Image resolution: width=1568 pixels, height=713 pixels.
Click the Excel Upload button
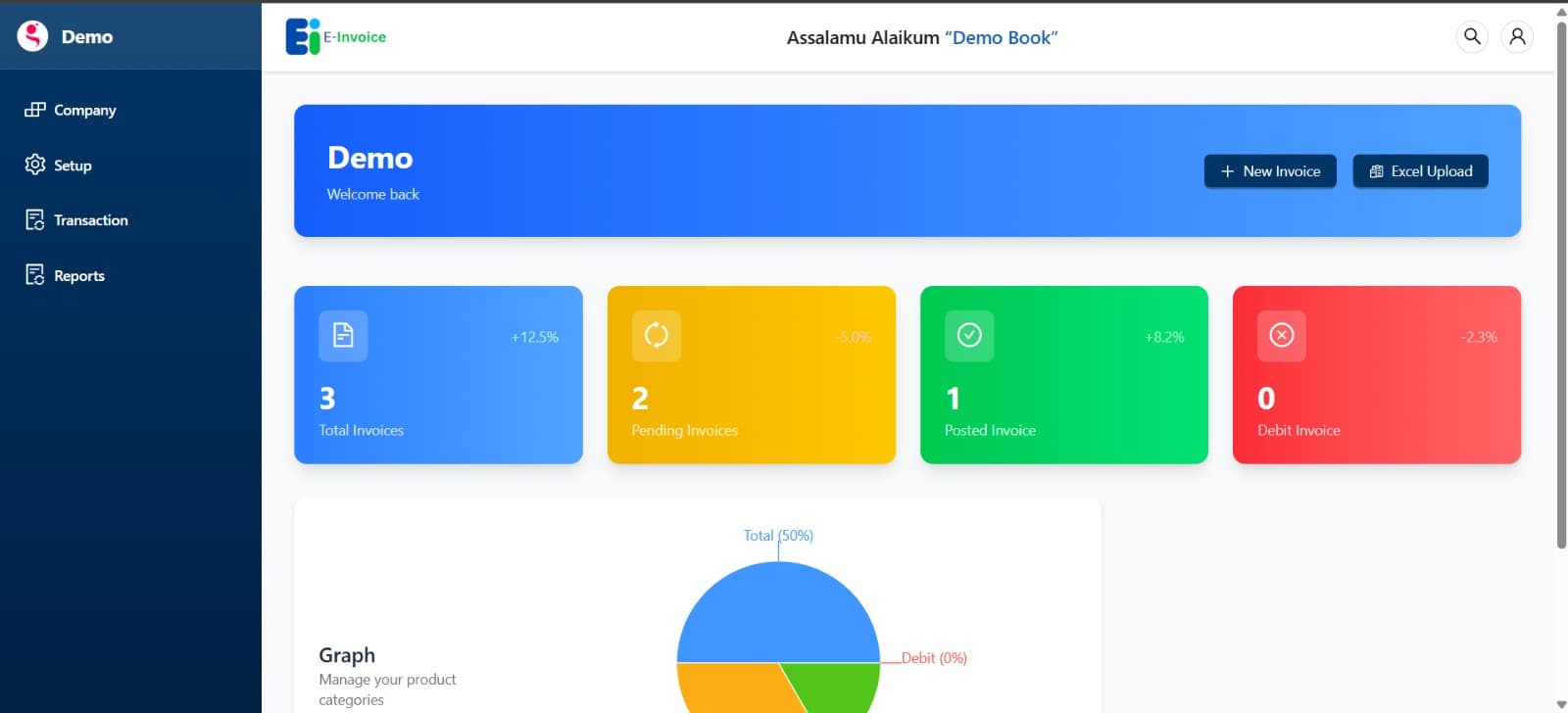point(1421,171)
